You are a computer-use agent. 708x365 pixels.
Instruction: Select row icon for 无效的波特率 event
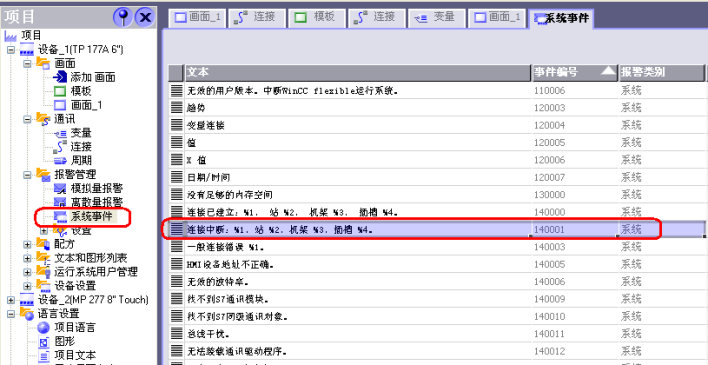coord(177,281)
